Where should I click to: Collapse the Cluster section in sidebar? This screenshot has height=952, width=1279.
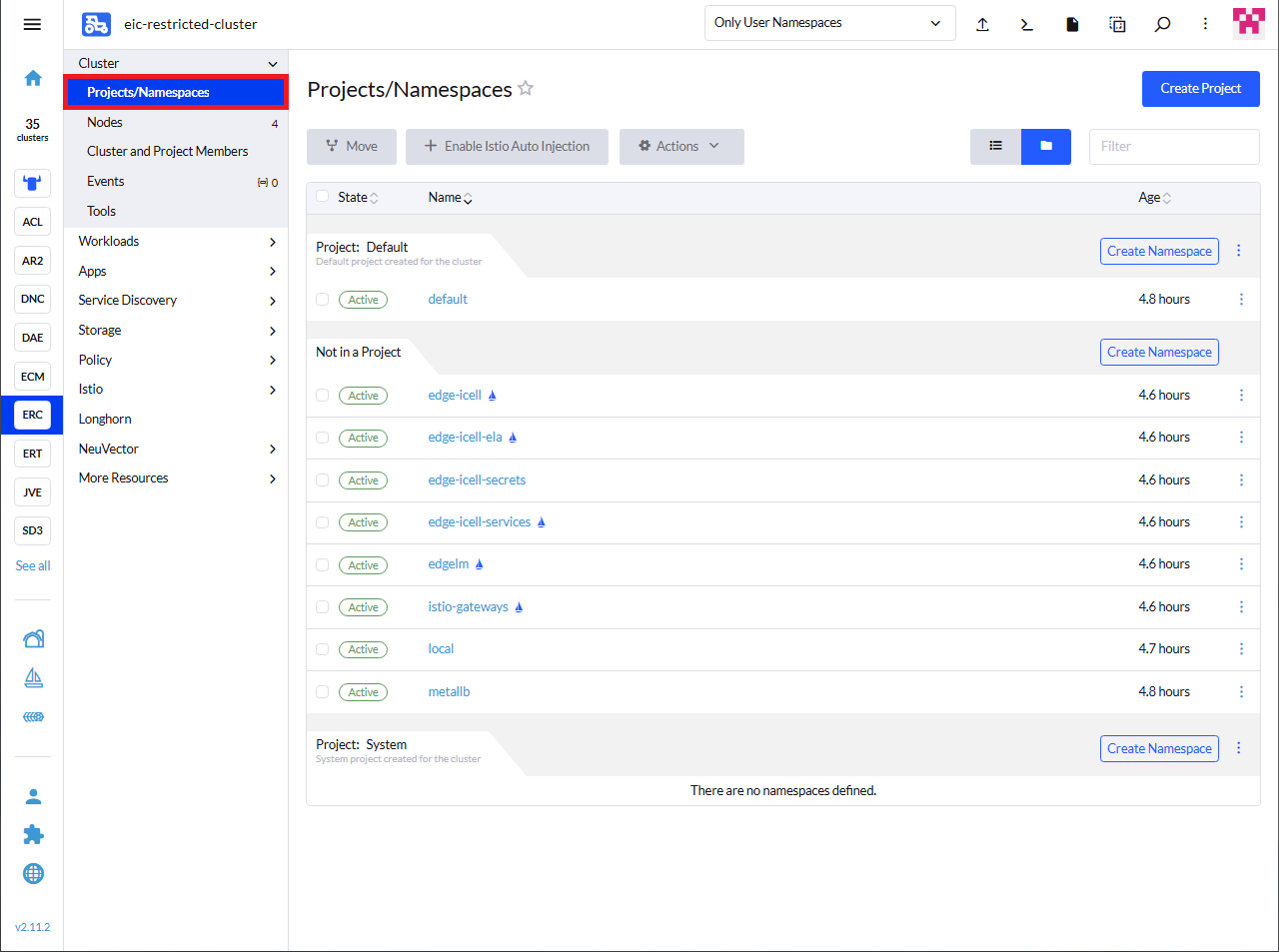(x=176, y=62)
